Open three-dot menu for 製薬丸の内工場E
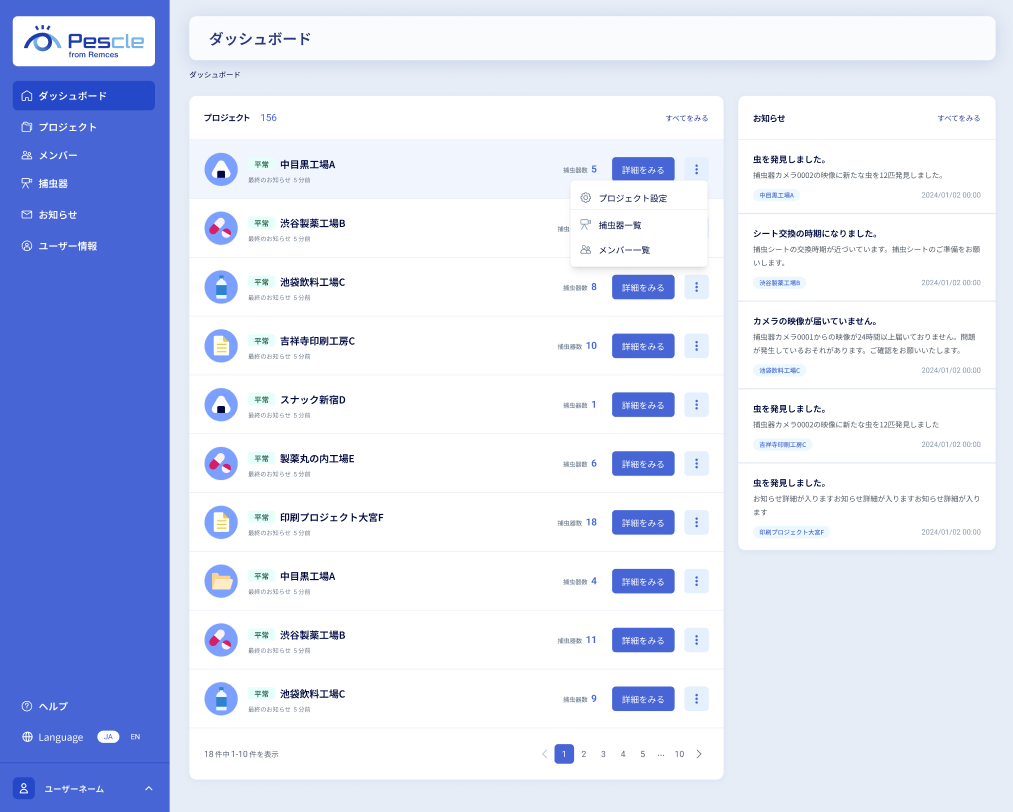Image resolution: width=1013 pixels, height=812 pixels. pos(696,464)
